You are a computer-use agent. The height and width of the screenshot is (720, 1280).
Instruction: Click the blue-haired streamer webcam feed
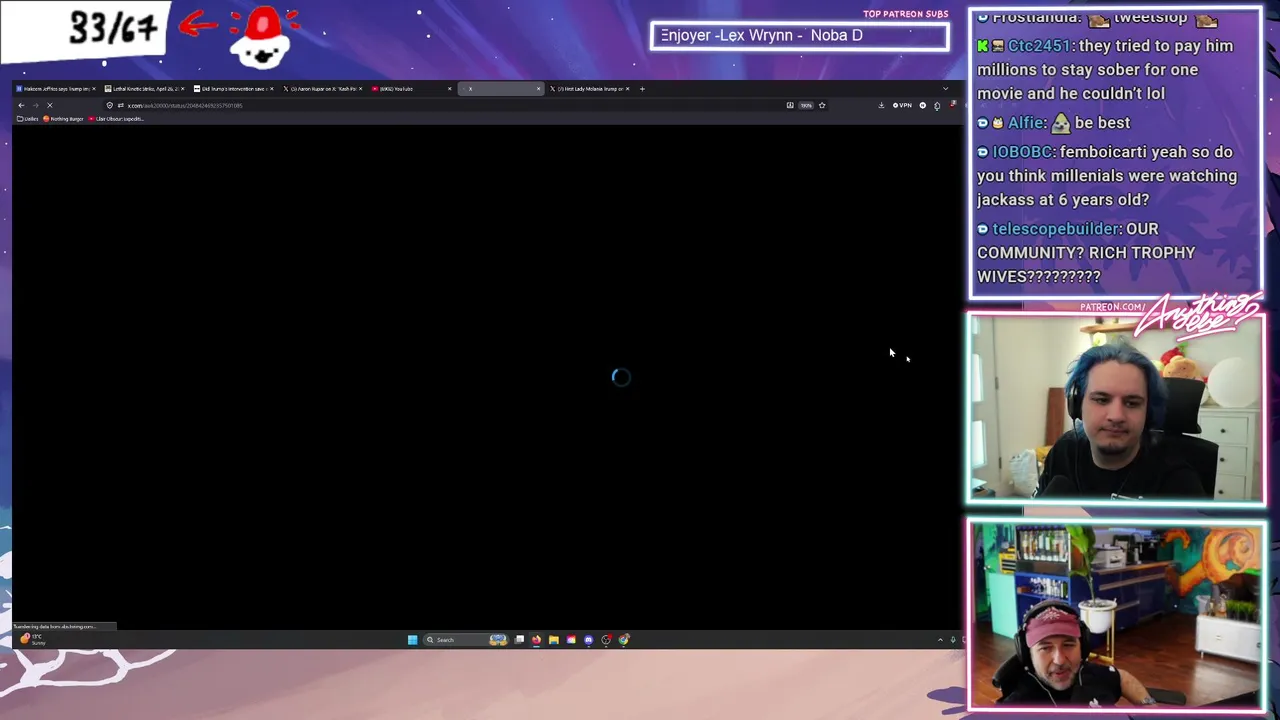pyautogui.click(x=1116, y=408)
